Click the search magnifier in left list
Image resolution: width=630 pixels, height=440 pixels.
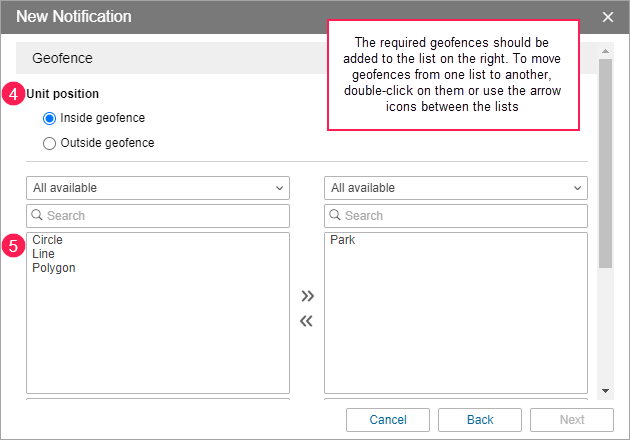coord(38,216)
